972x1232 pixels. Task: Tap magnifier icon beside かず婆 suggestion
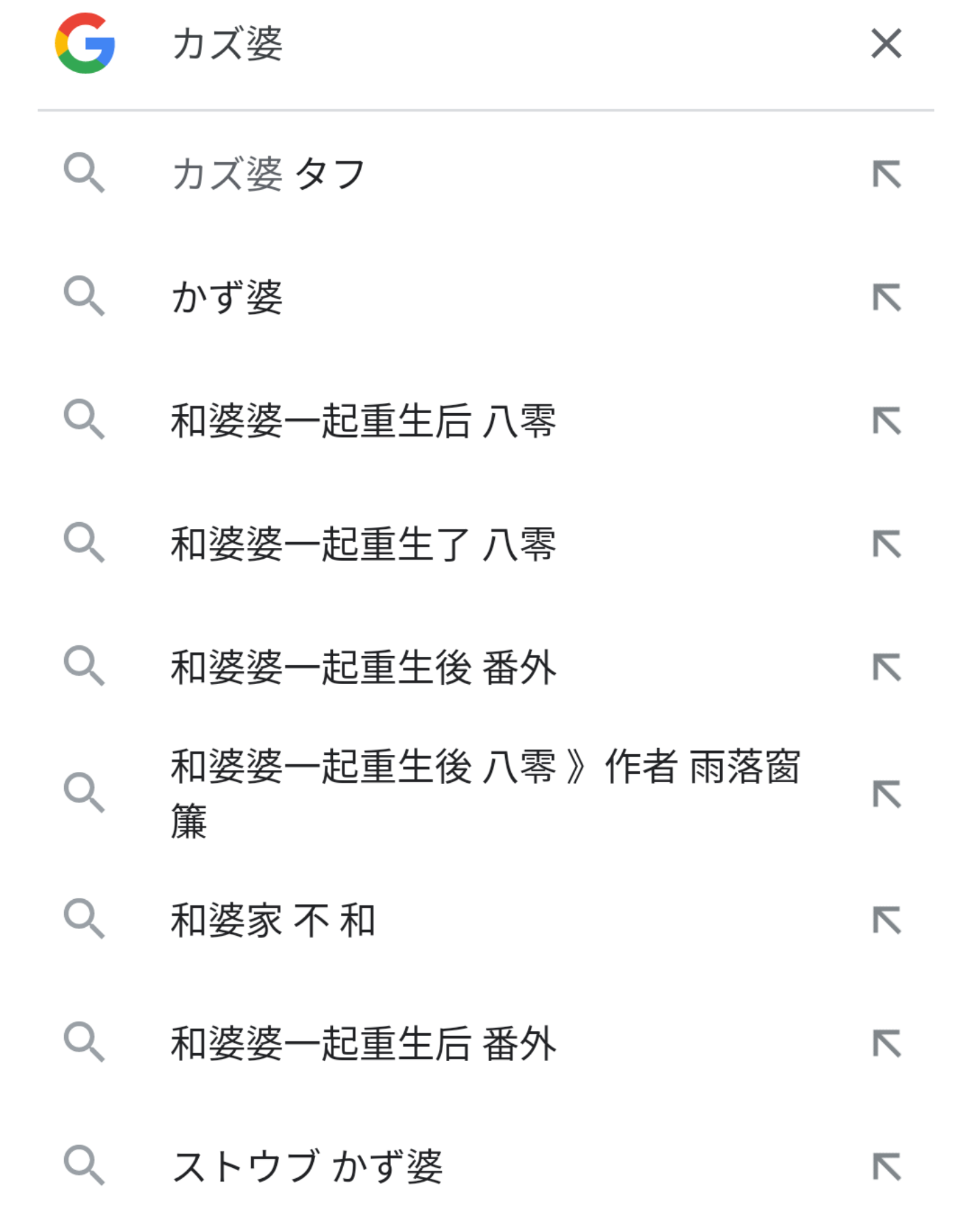(84, 297)
